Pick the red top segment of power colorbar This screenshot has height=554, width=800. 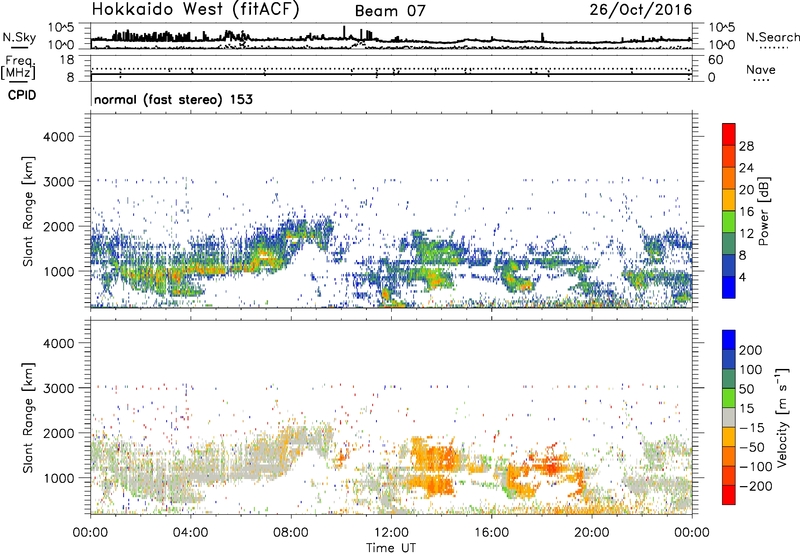(x=729, y=134)
